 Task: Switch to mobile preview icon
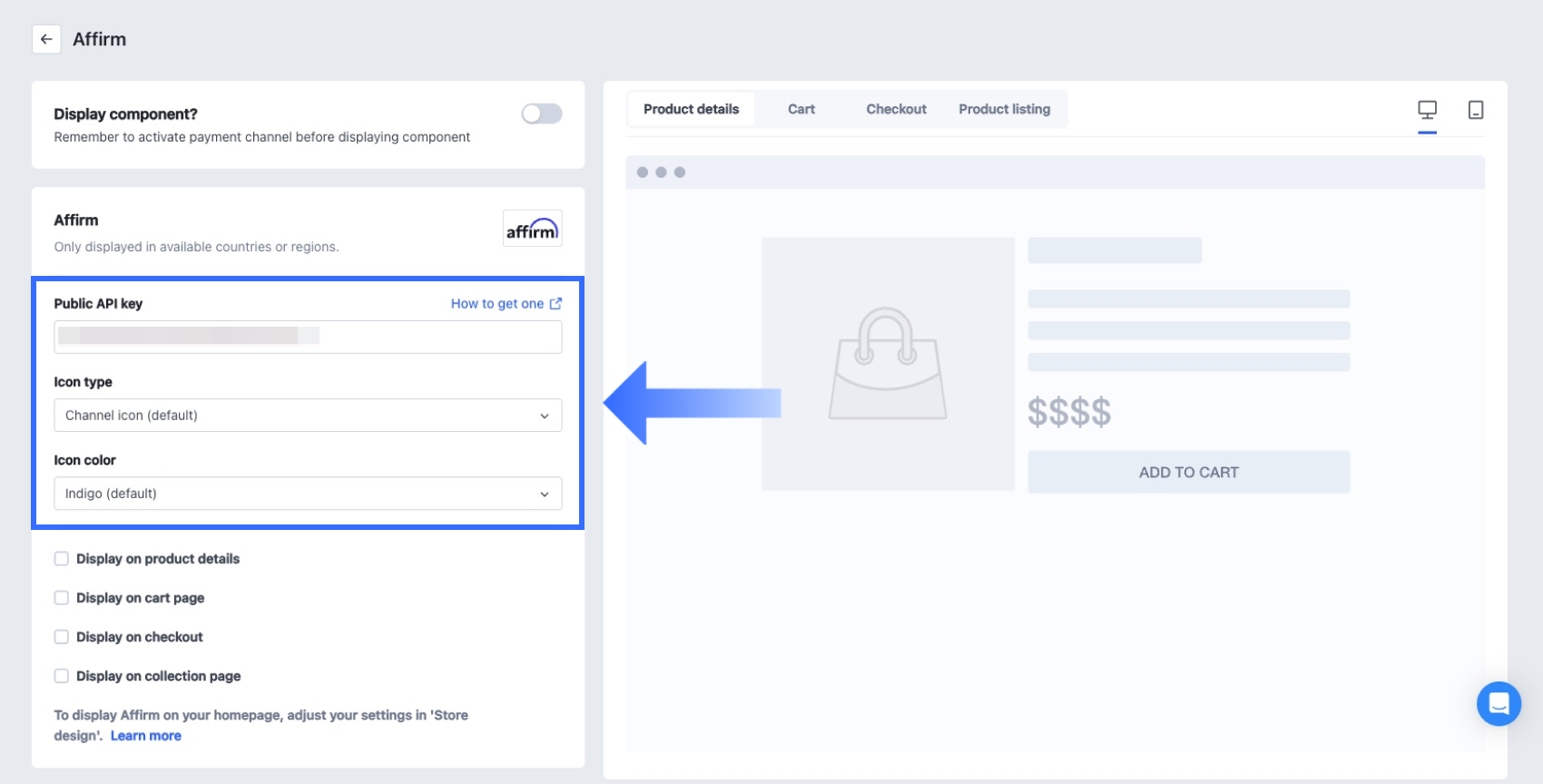pos(1476,110)
